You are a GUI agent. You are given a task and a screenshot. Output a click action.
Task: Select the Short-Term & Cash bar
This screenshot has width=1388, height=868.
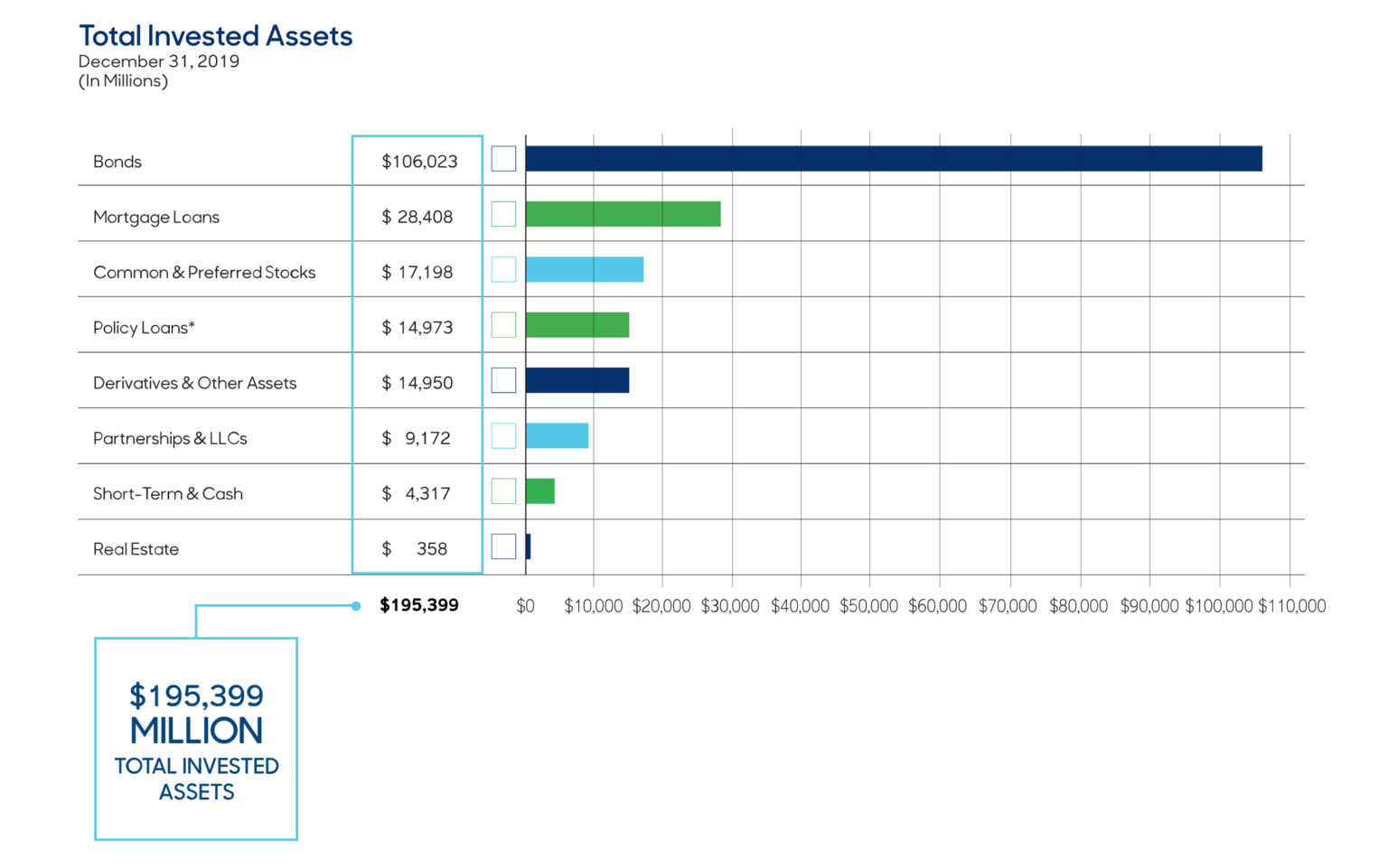(539, 491)
